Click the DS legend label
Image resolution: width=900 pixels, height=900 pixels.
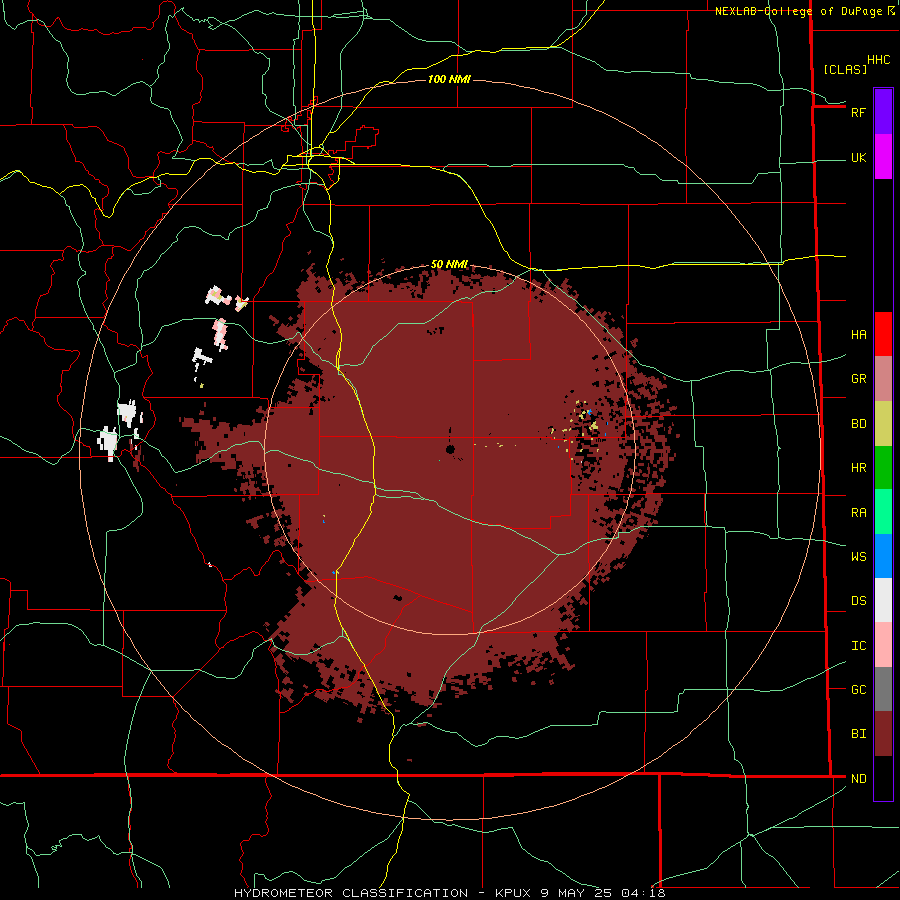click(858, 600)
